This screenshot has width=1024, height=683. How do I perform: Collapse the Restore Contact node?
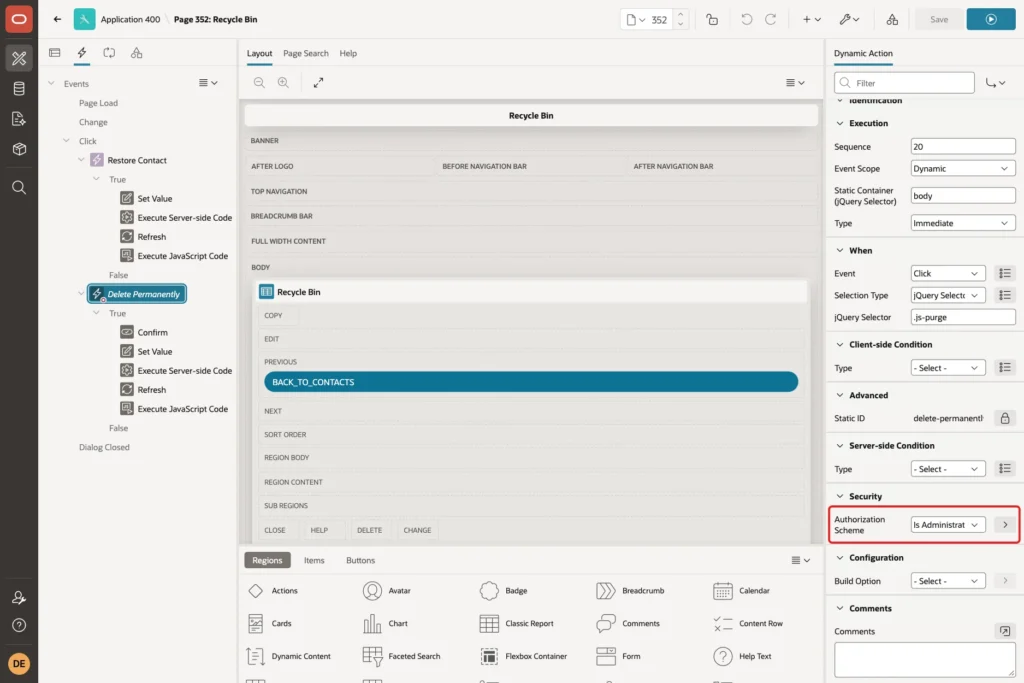pyautogui.click(x=81, y=160)
